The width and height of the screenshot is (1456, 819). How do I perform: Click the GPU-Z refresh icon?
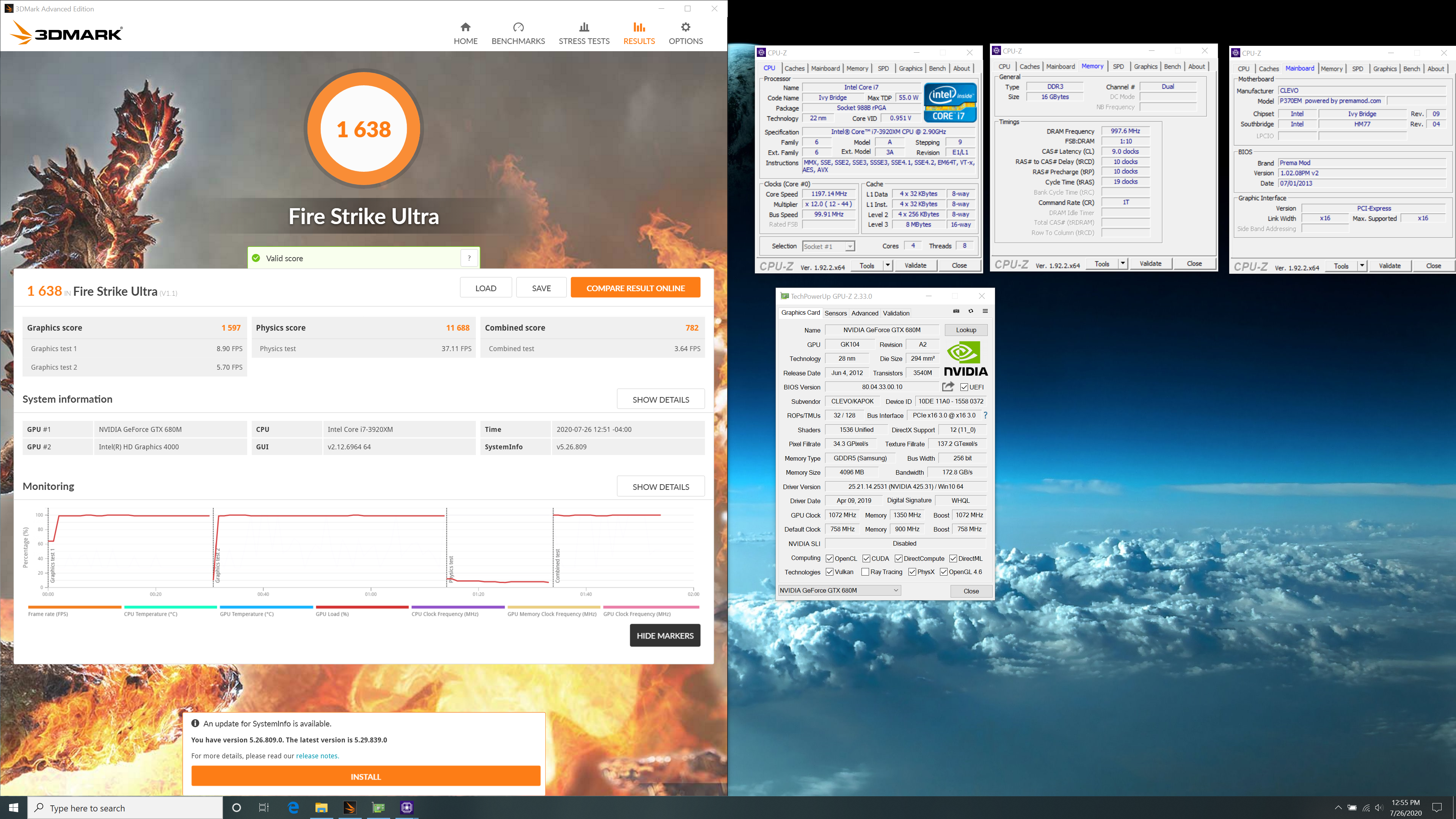point(971,311)
